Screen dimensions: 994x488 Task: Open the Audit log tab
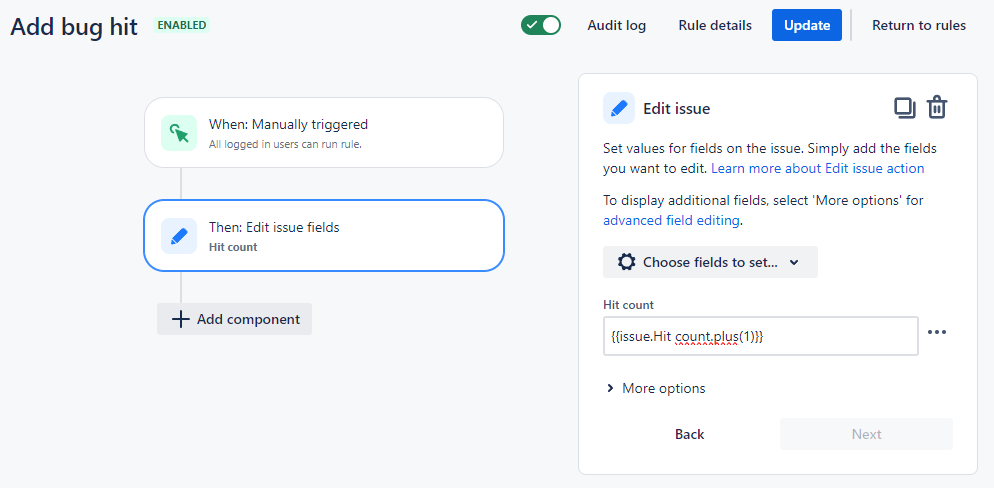point(616,25)
